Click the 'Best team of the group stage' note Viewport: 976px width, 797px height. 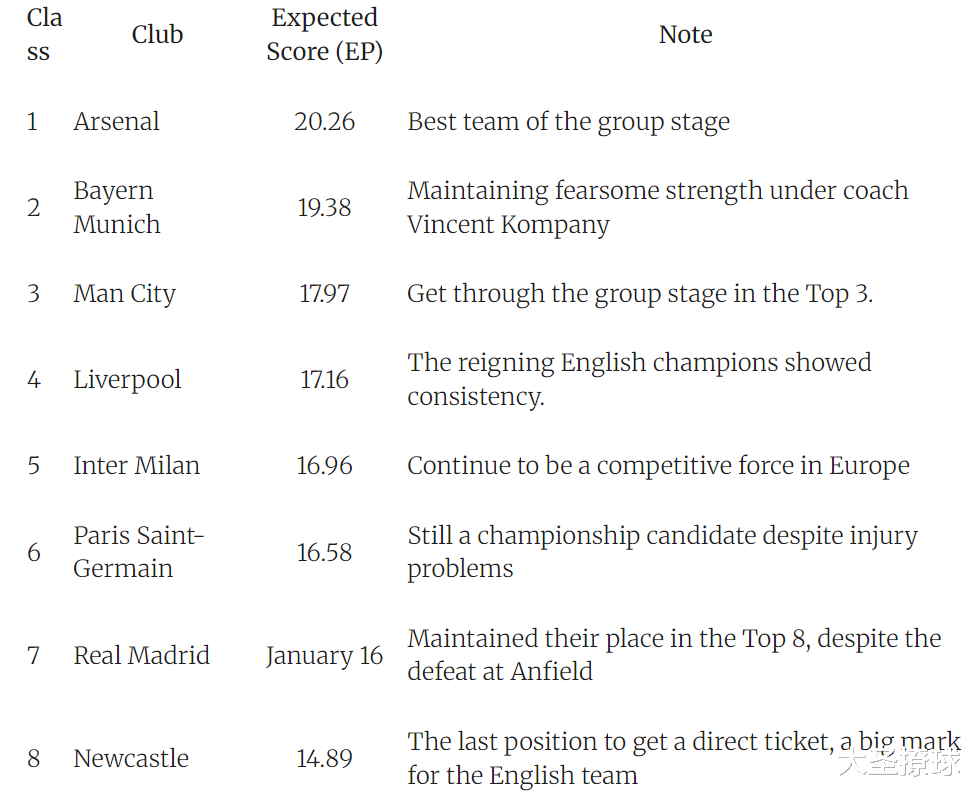[x=568, y=122]
